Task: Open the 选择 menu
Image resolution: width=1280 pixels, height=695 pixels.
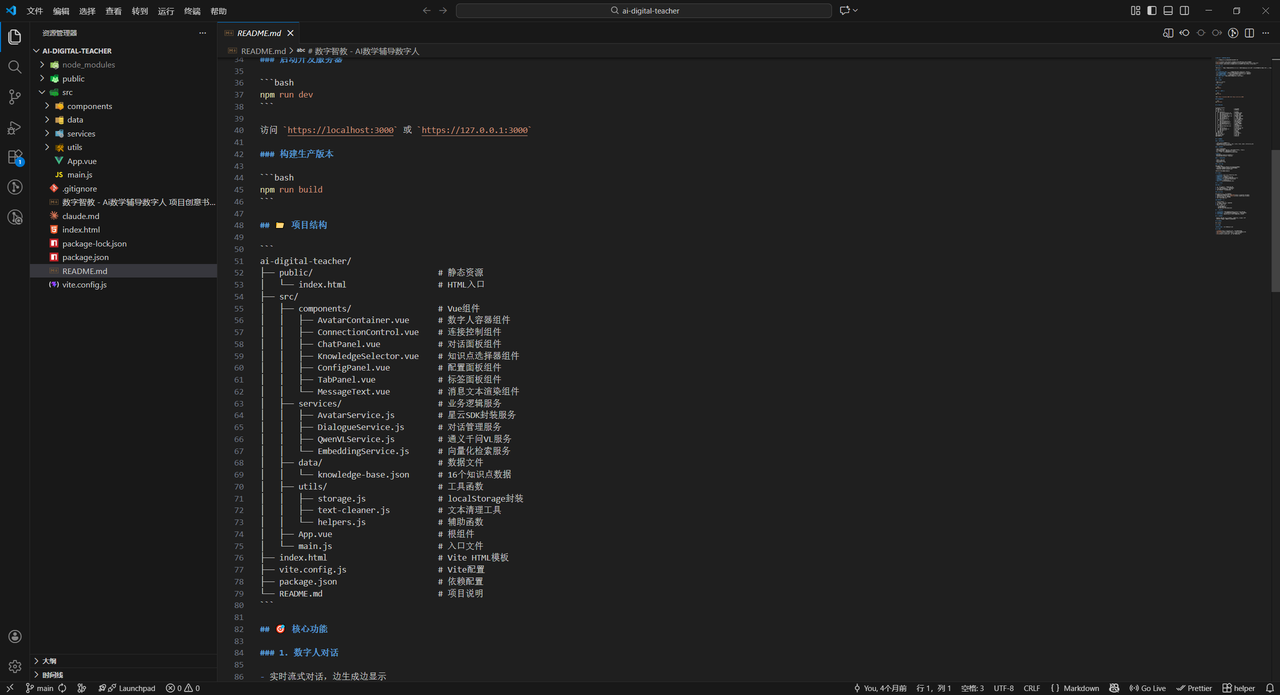Action: click(x=87, y=10)
